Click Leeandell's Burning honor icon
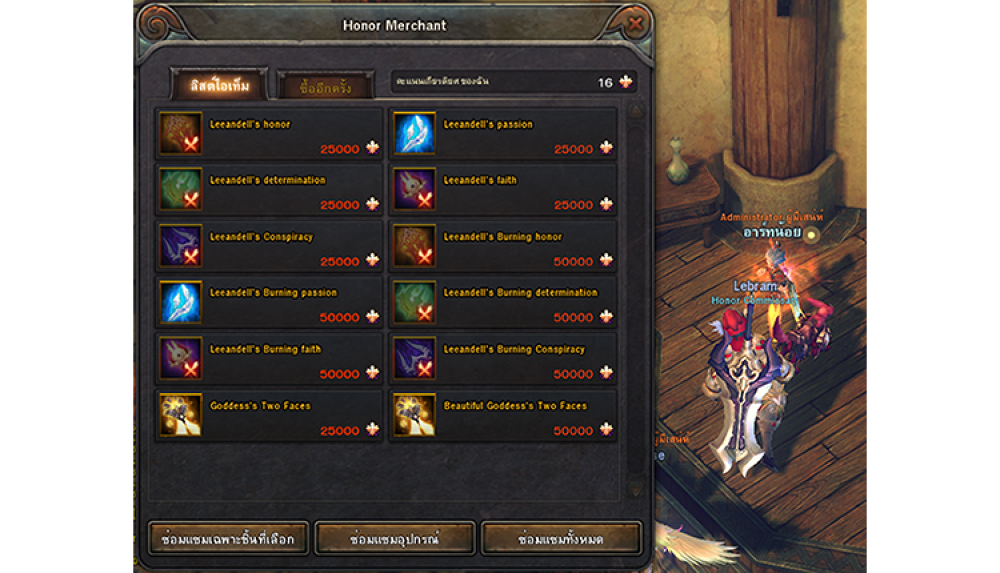This screenshot has width=1000, height=573. (414, 246)
